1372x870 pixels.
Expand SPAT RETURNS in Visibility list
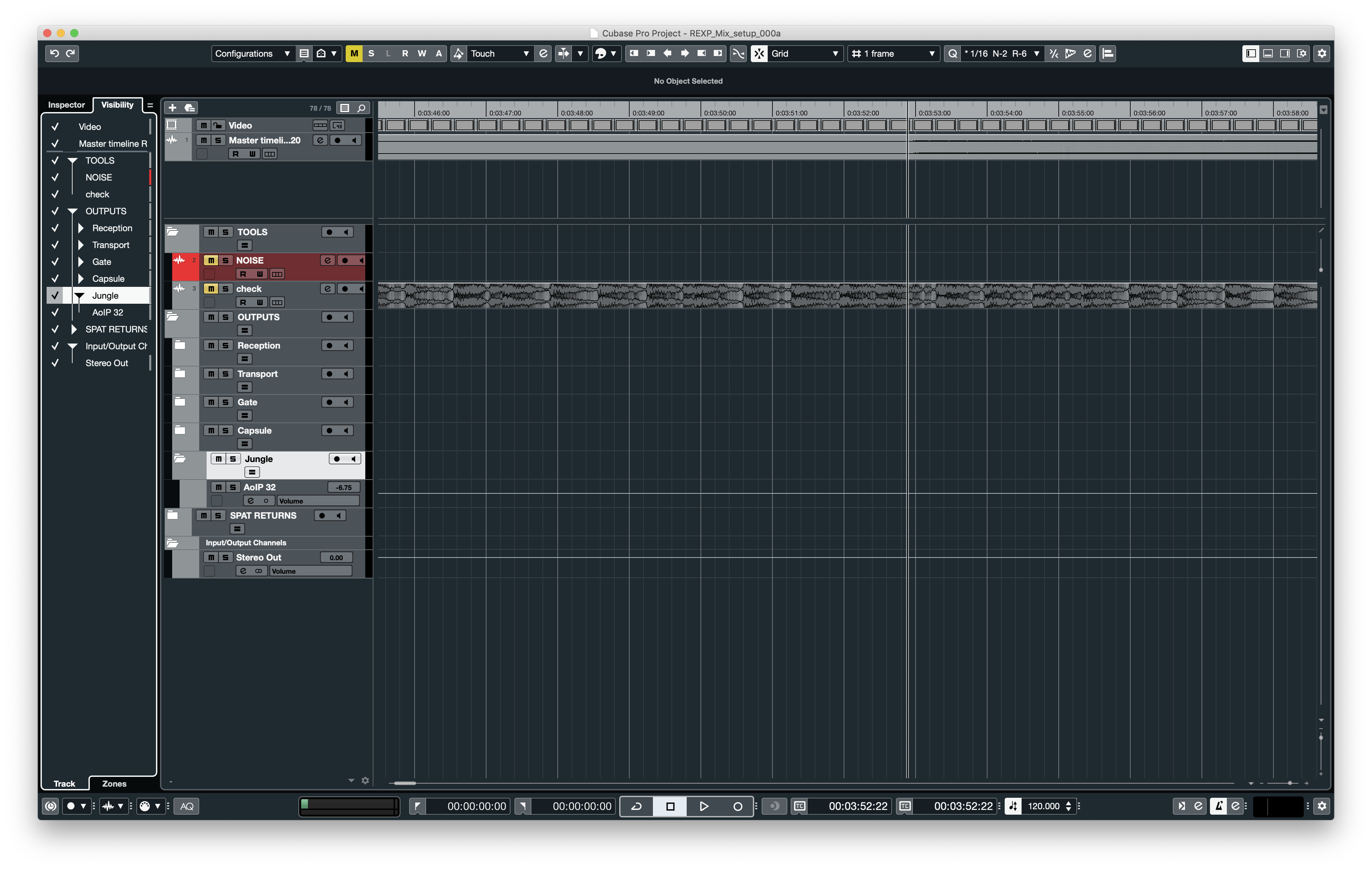pos(74,329)
